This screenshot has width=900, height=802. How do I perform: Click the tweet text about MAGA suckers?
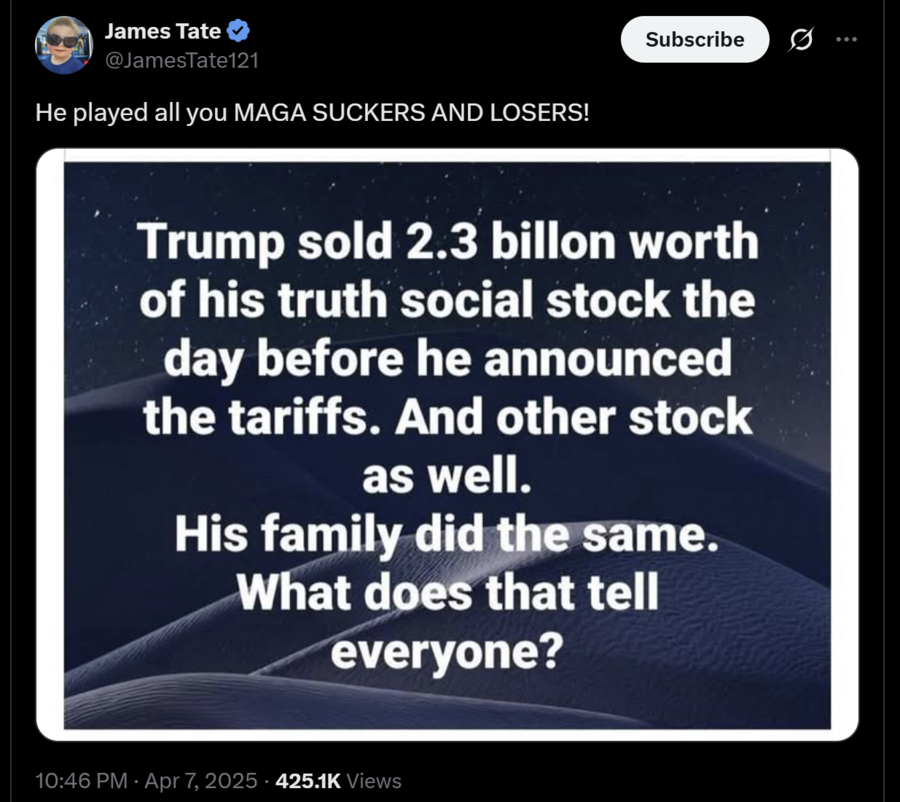[312, 113]
